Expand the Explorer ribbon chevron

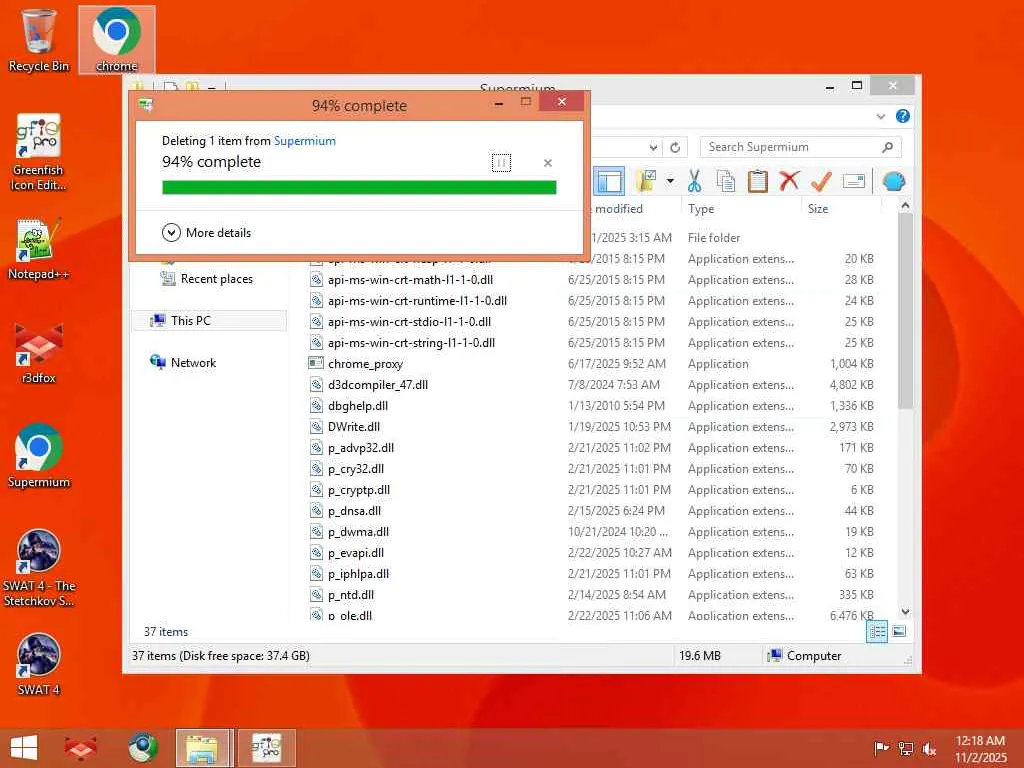click(880, 116)
